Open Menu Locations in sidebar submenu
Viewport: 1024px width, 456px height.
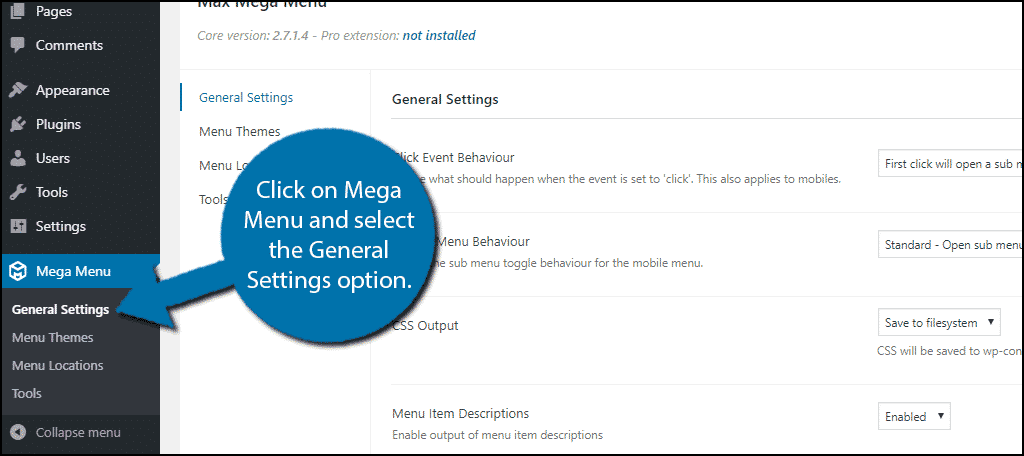[x=58, y=366]
